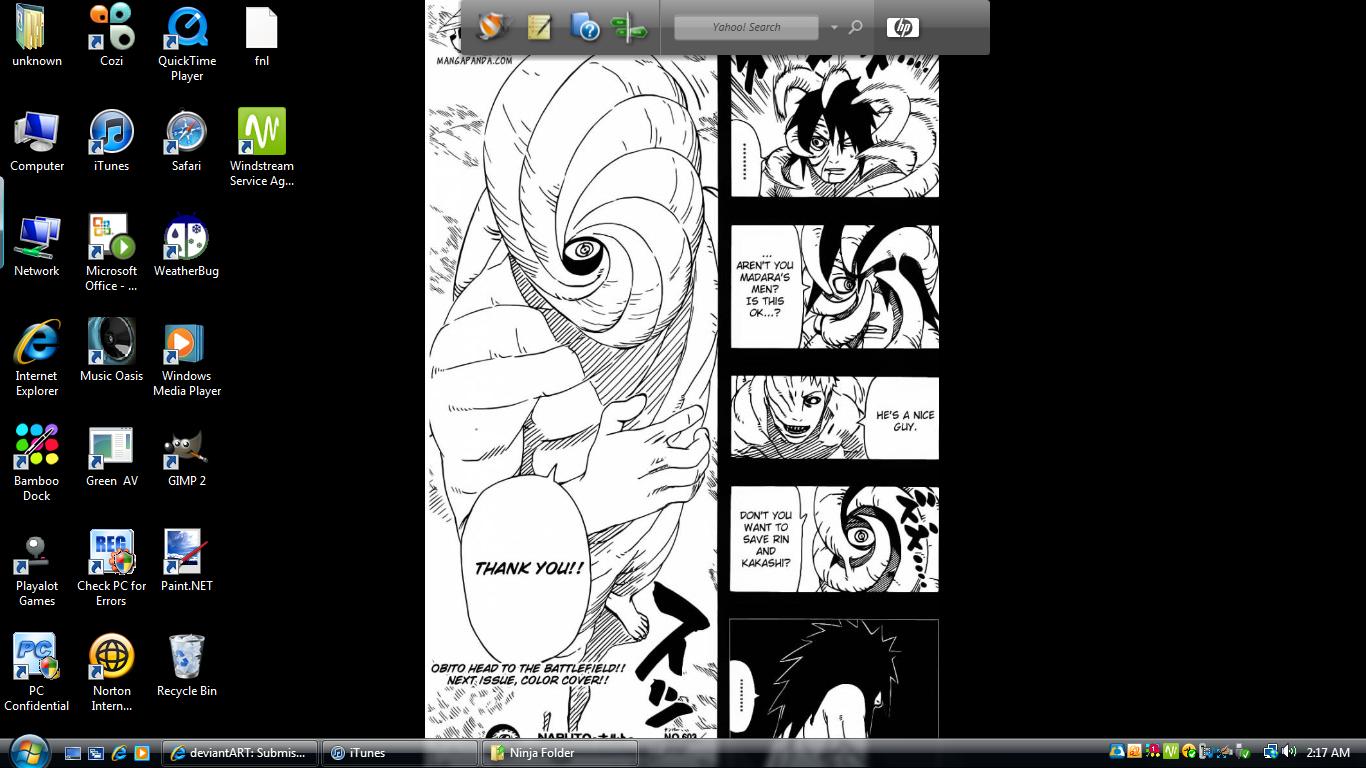Open the GIMP 2 desktop shortcut

point(186,457)
